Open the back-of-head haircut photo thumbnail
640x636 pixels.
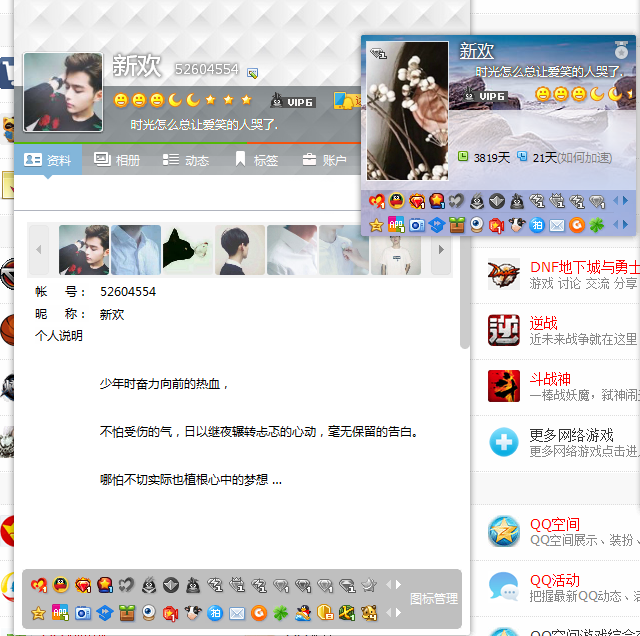[240, 249]
